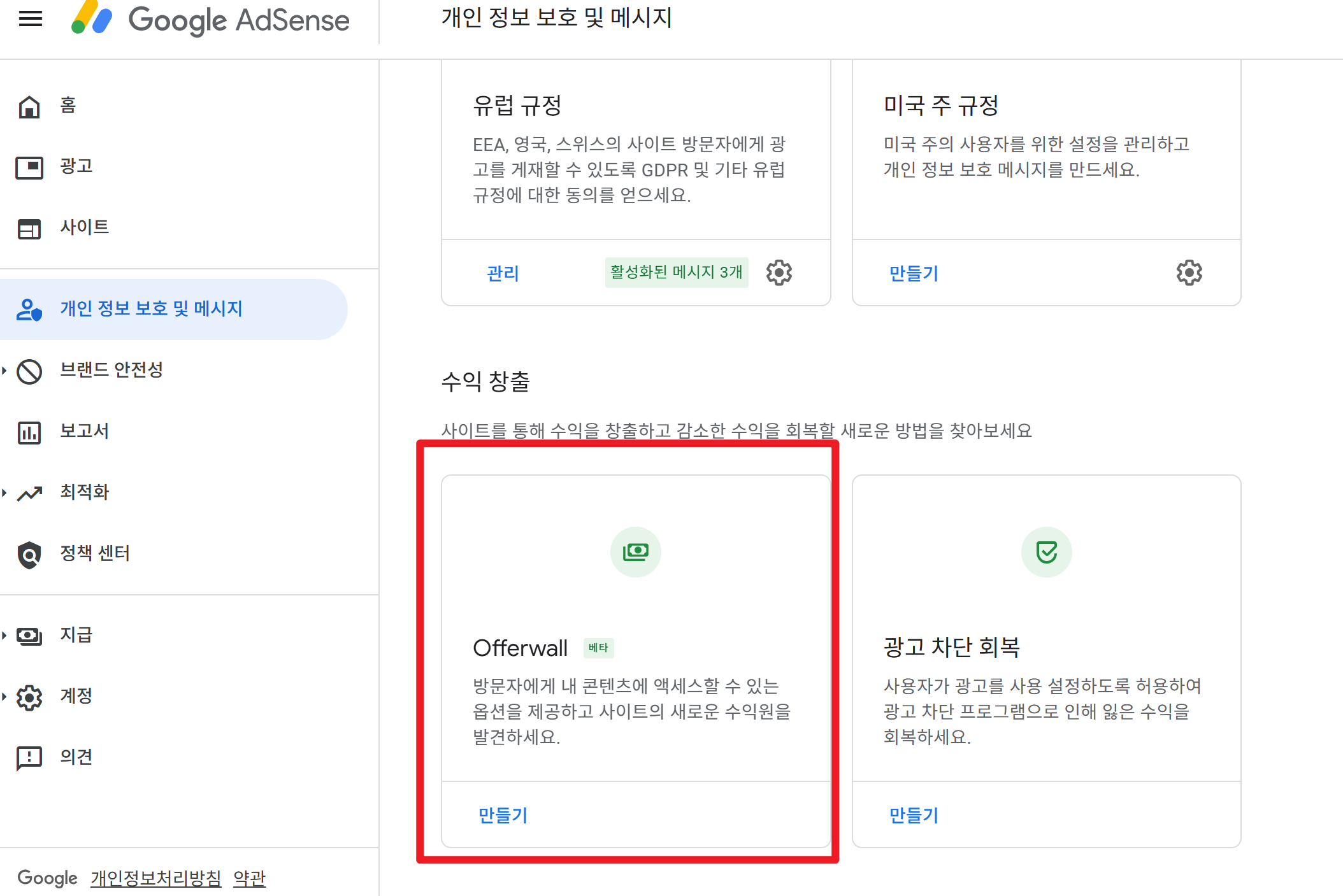Click the 보고서 chart icon in sidebar
This screenshot has height=896, width=1343.
click(x=29, y=432)
